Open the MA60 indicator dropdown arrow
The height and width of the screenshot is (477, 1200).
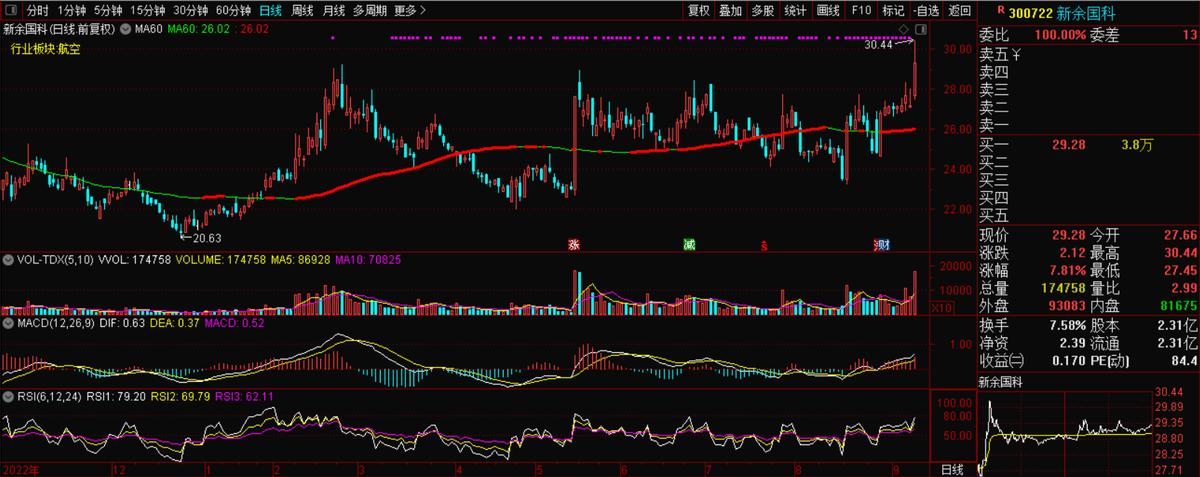pyautogui.click(x=125, y=29)
